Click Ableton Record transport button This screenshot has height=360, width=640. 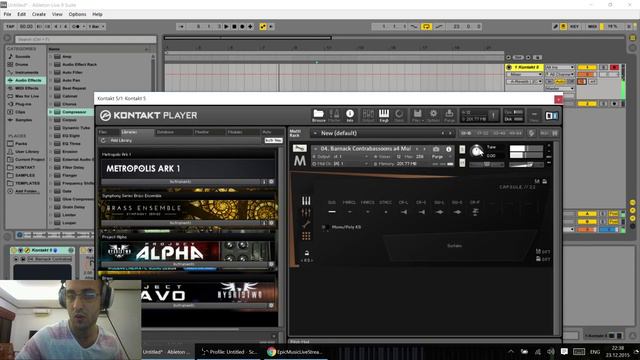[242, 27]
